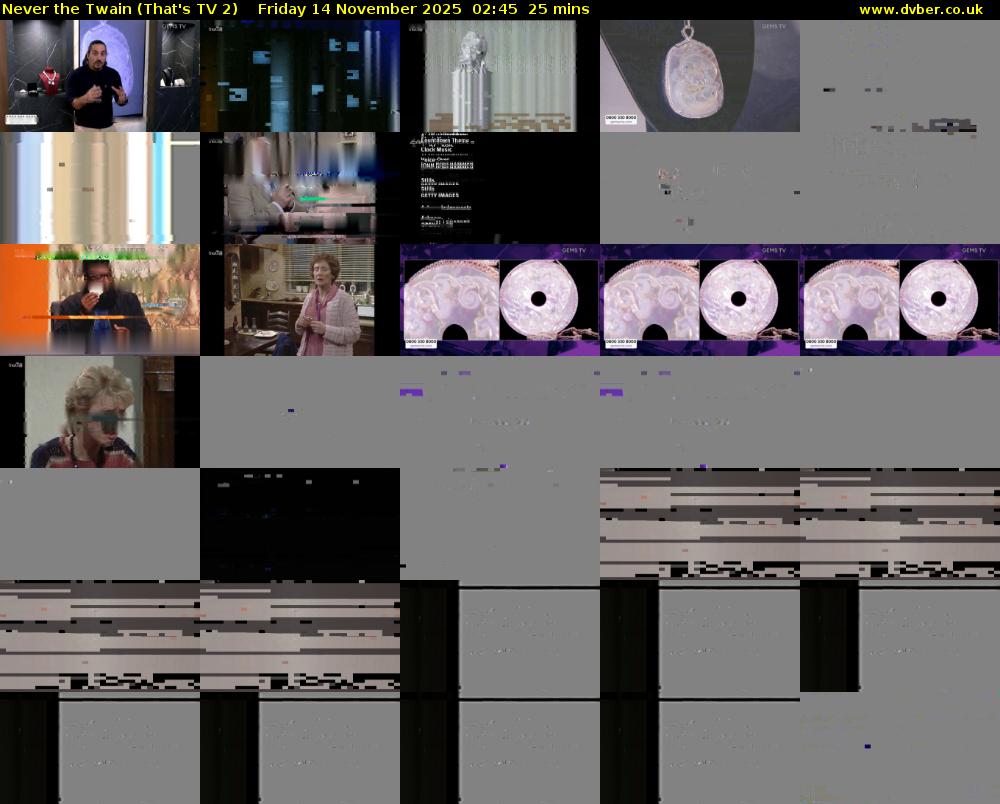Click the 02:45 broadcast time

point(495,9)
